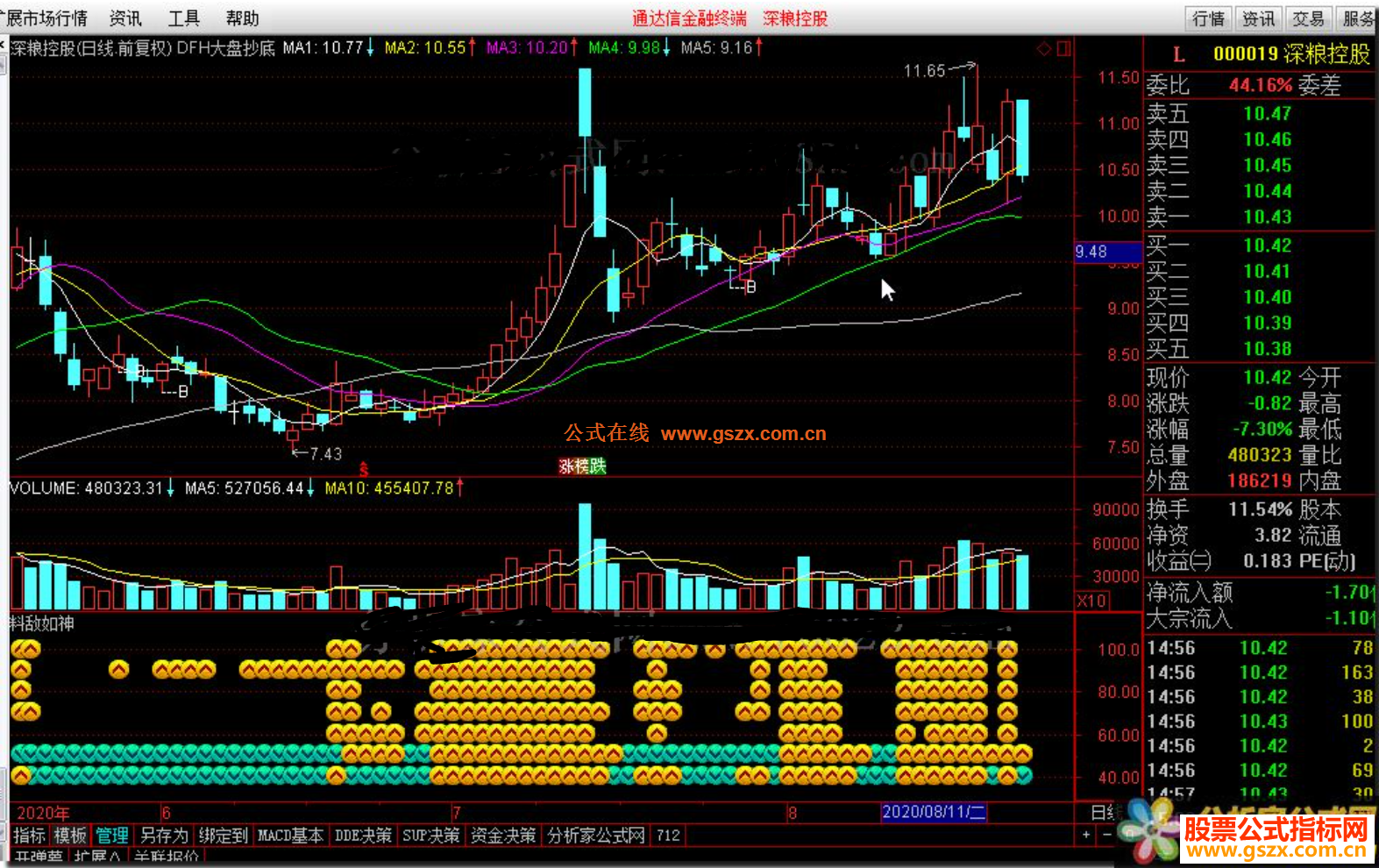This screenshot has width=1379, height=868.
Task: Click the MA3: 10.20 indicator value
Action: click(527, 47)
